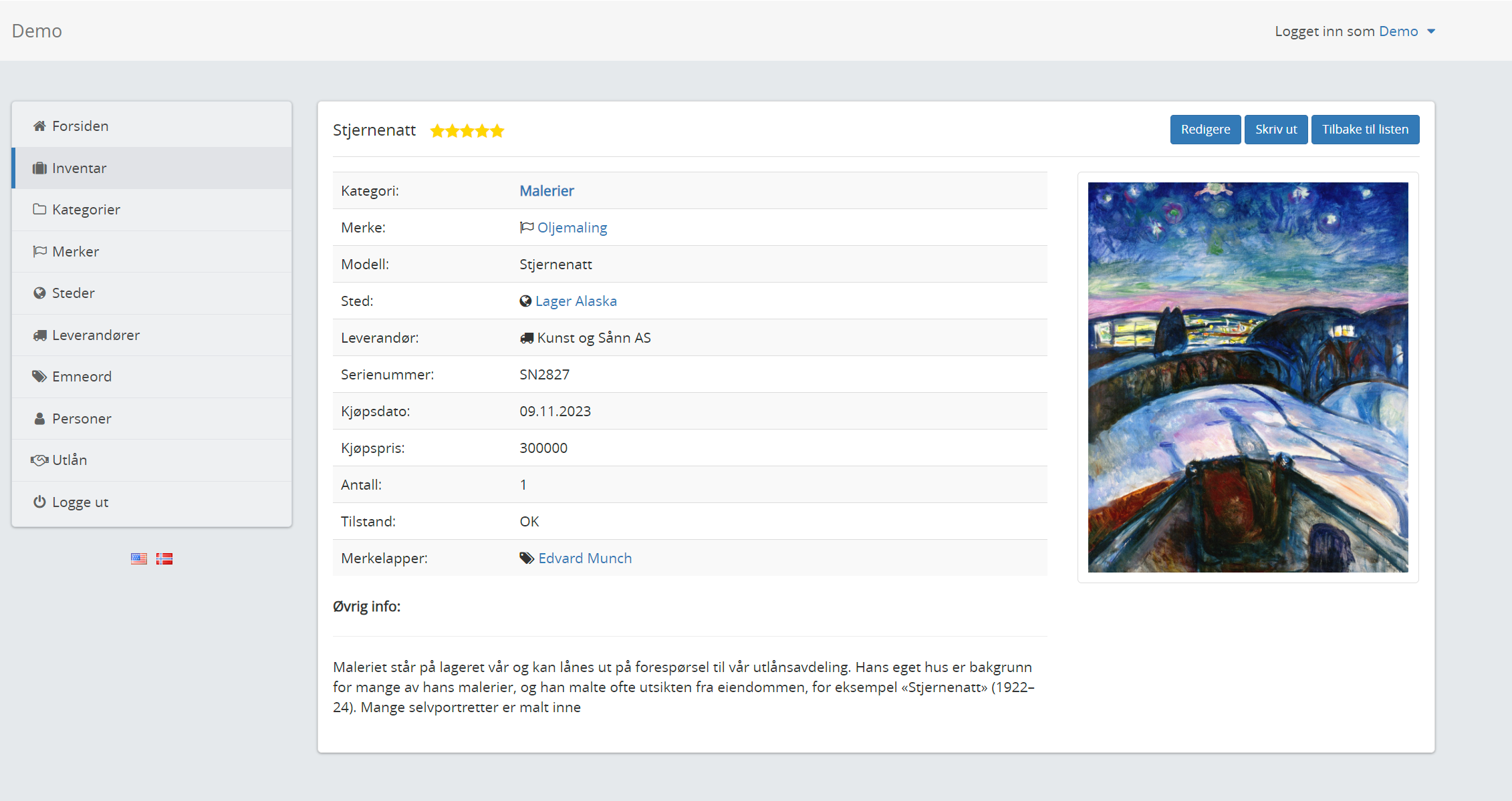Select Emneord in the sidebar menu
The width and height of the screenshot is (1512, 801).
[152, 377]
